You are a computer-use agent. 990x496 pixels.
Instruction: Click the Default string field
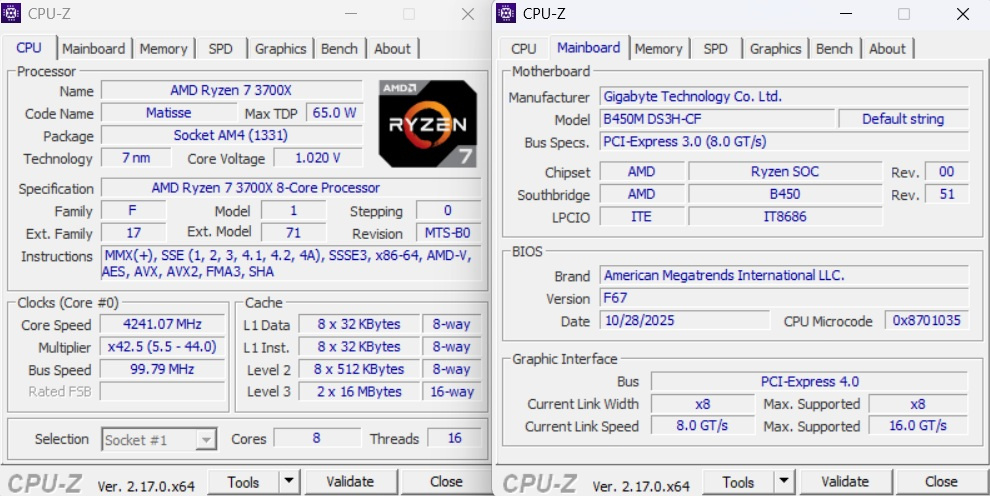(x=904, y=119)
